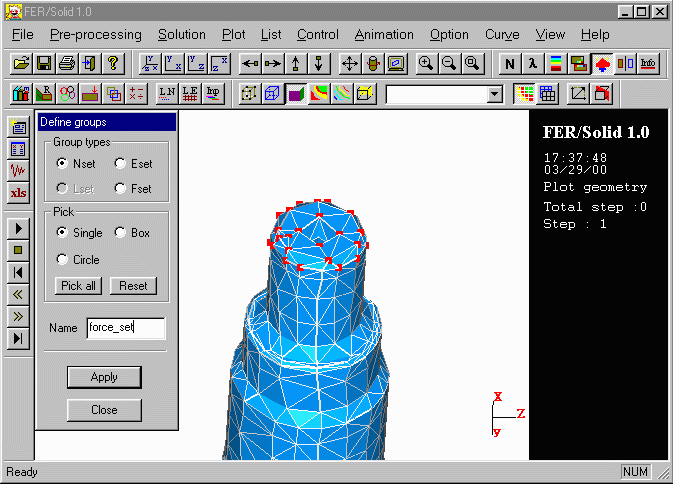This screenshot has height=484, width=673.
Task: Click the xls export icon
Action: click(18, 193)
